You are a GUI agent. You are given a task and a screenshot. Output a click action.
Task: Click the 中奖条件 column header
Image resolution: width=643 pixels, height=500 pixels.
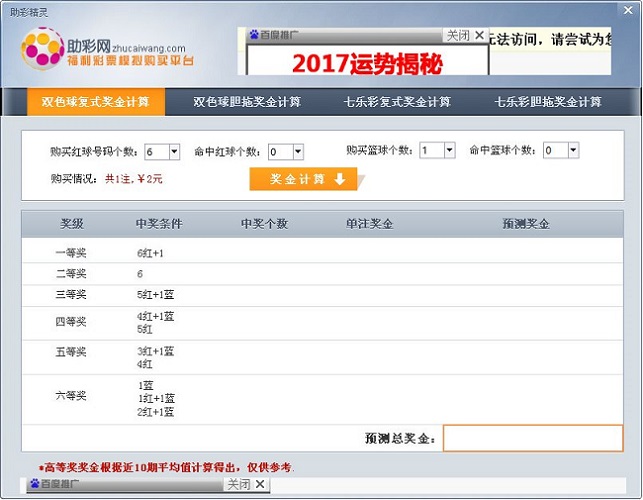159,224
